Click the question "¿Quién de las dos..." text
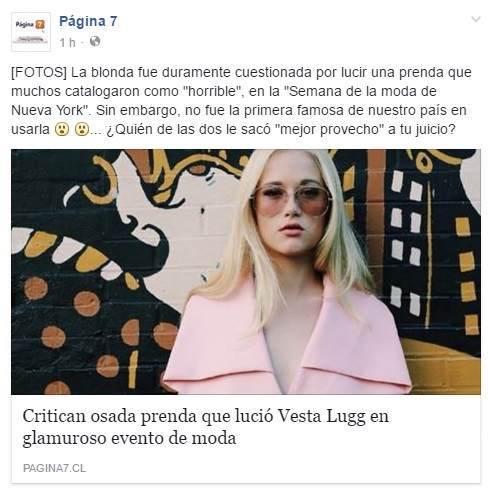 tap(281, 129)
